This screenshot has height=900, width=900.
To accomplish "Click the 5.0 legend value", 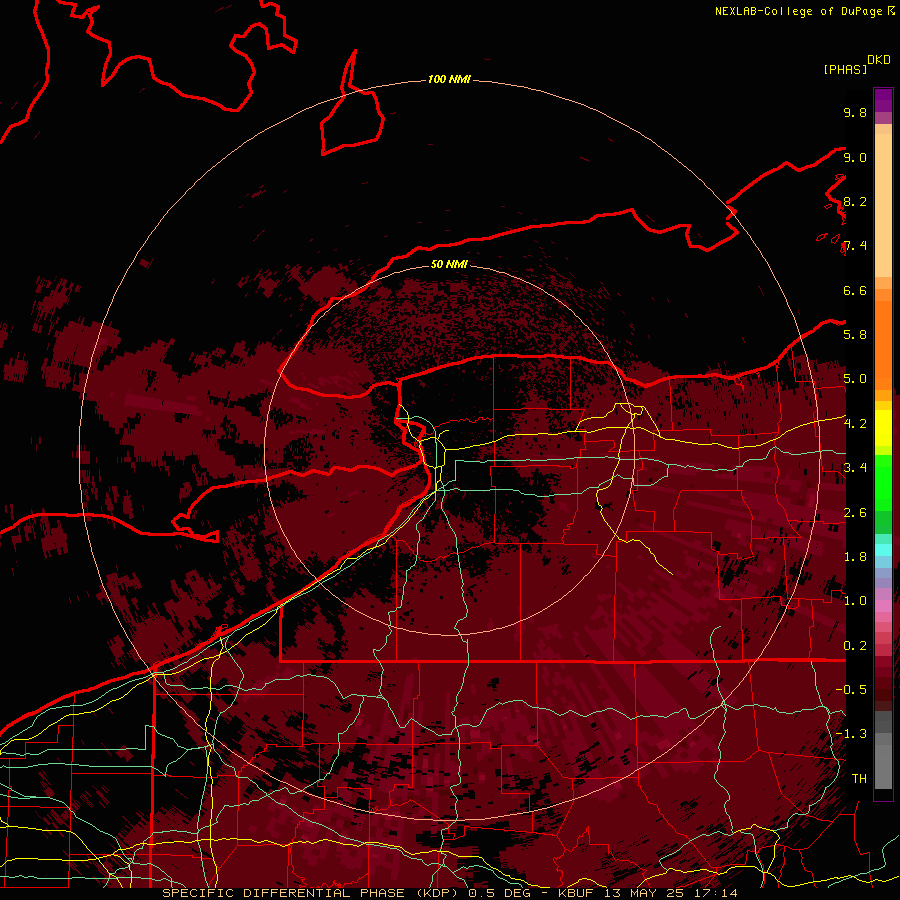I will pyautogui.click(x=855, y=379).
